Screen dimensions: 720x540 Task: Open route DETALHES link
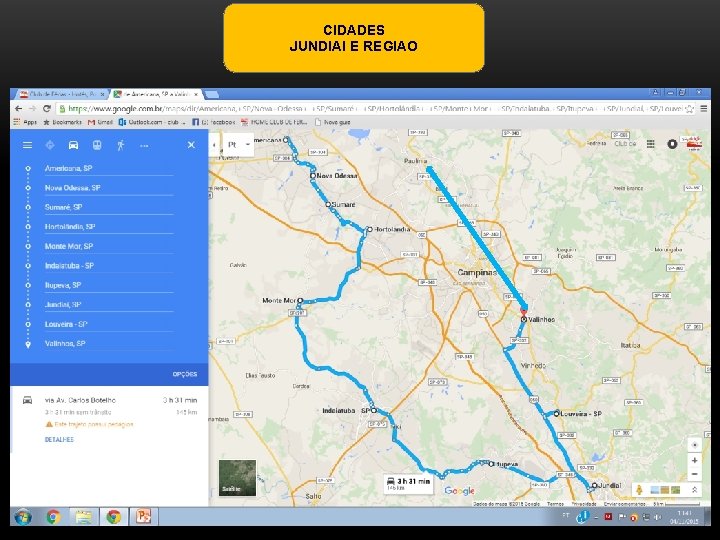pos(59,439)
